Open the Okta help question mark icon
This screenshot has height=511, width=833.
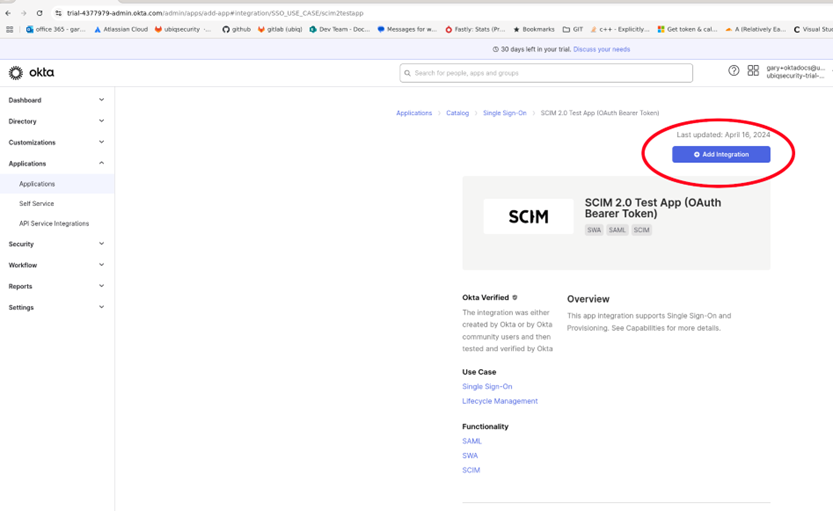[x=733, y=71]
